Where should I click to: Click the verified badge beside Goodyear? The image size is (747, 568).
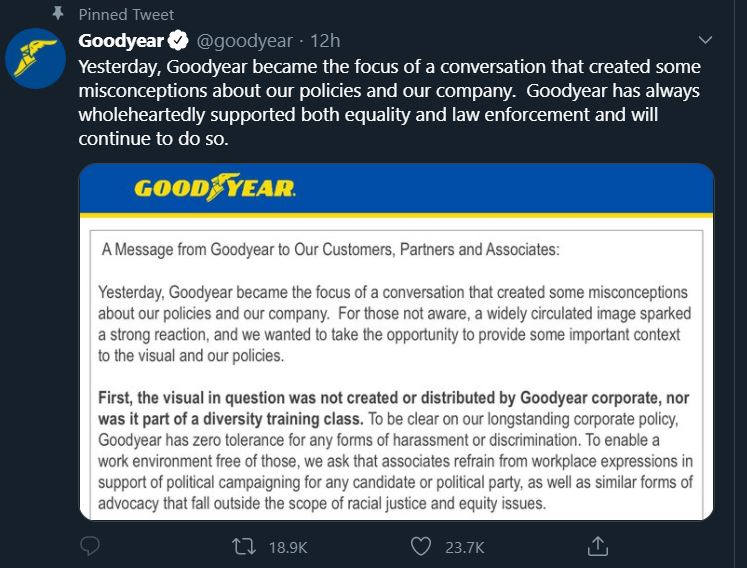coord(177,41)
